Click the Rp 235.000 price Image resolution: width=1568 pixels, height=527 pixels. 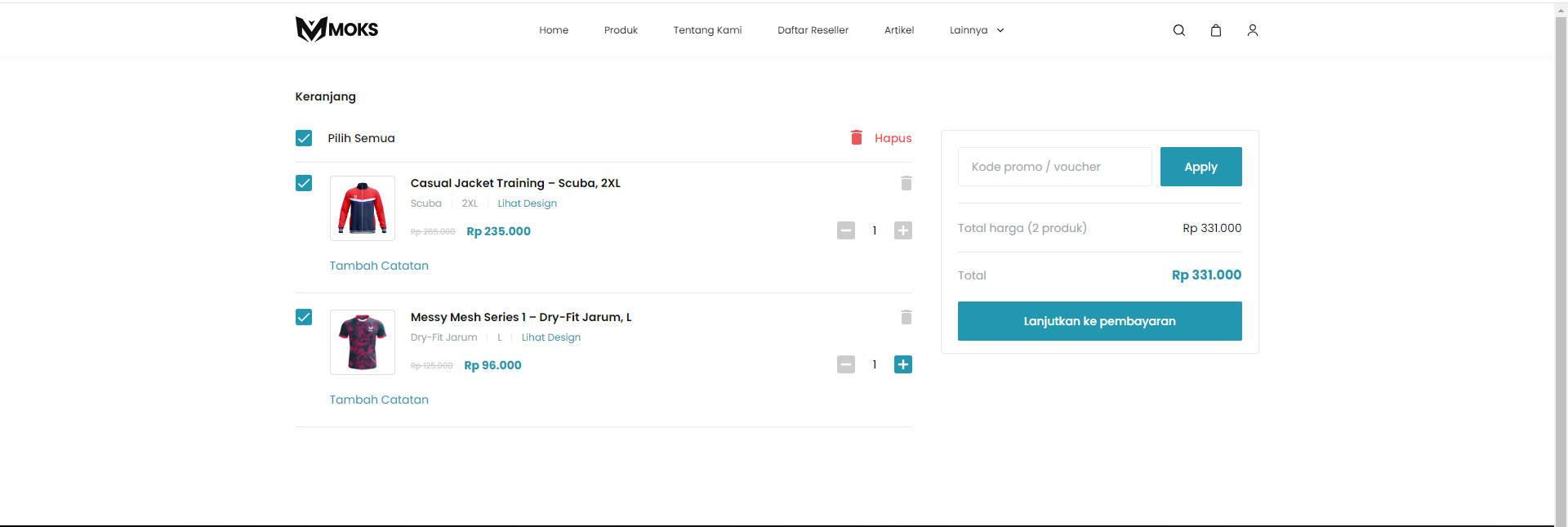click(498, 231)
